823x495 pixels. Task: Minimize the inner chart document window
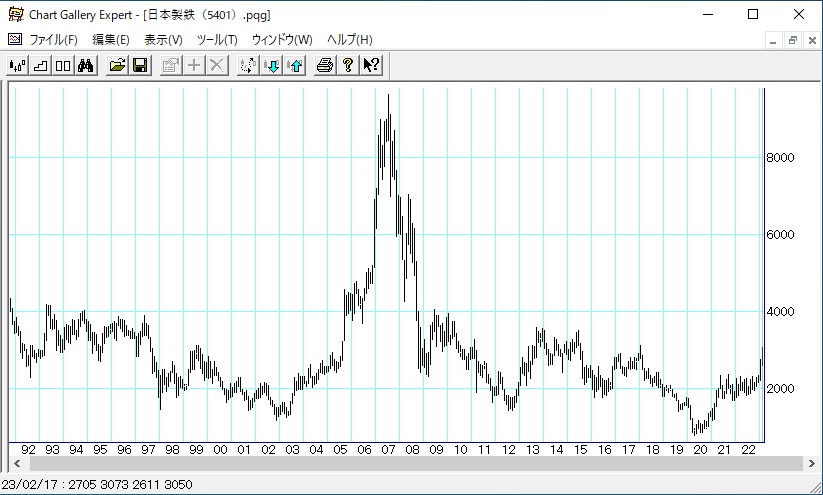[774, 40]
